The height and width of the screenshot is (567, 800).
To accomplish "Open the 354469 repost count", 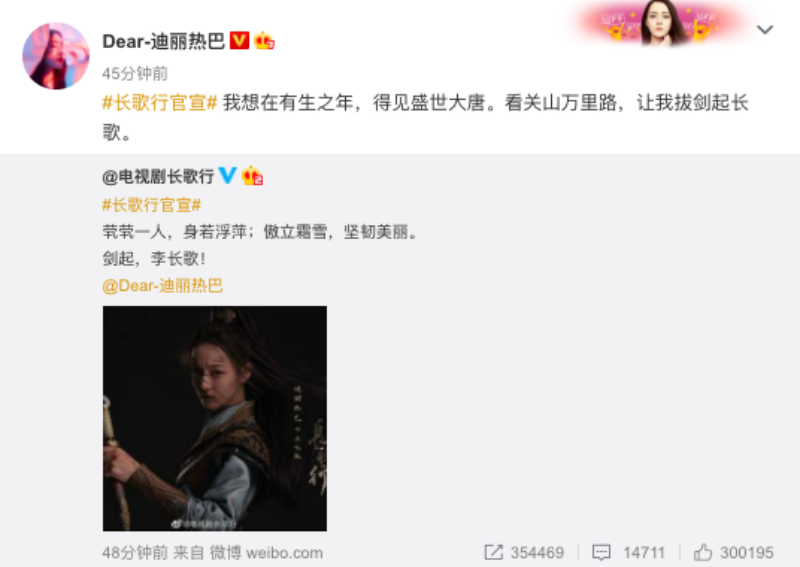I will click(x=537, y=552).
